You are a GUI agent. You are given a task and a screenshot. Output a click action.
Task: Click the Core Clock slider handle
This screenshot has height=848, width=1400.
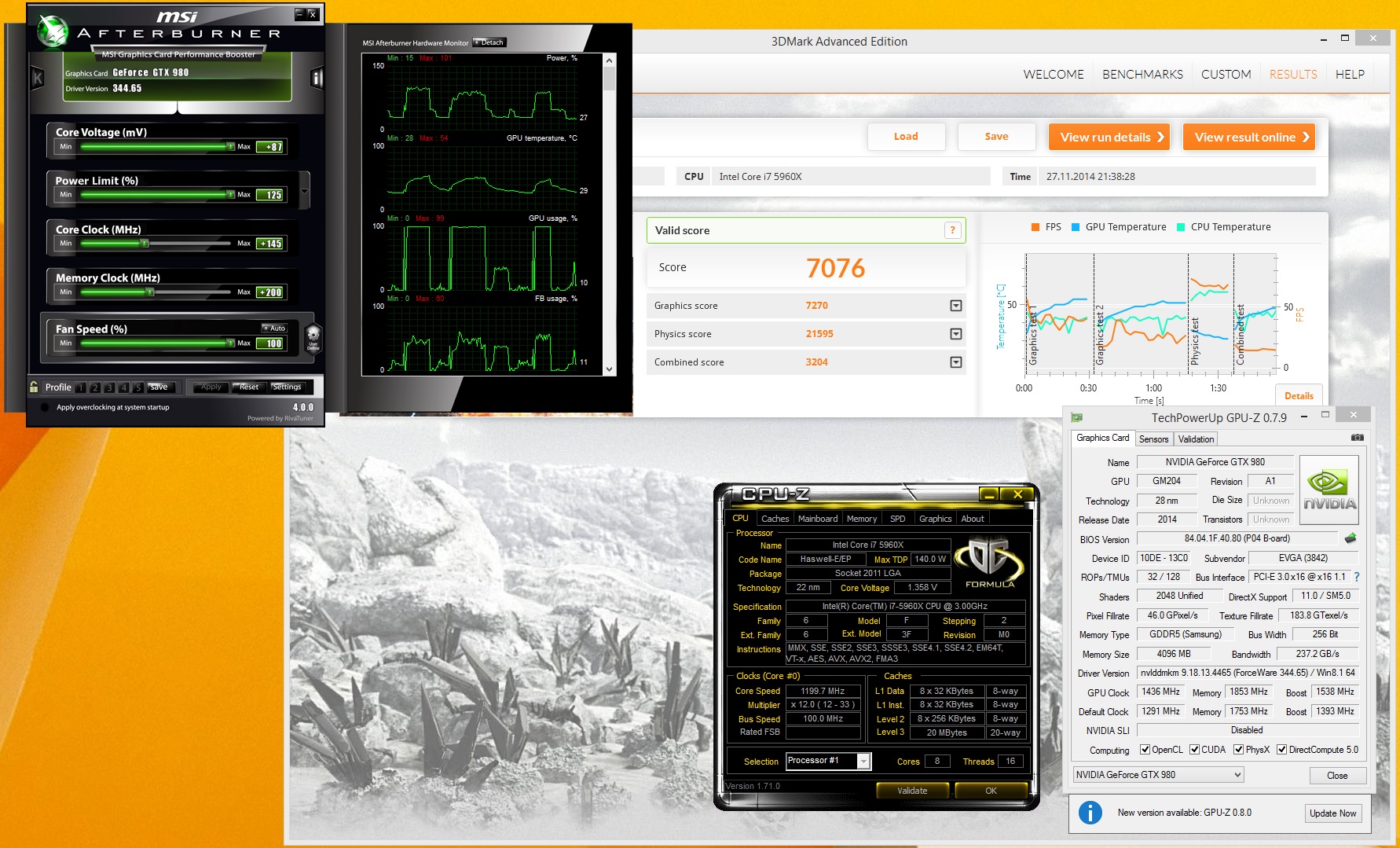(x=144, y=244)
